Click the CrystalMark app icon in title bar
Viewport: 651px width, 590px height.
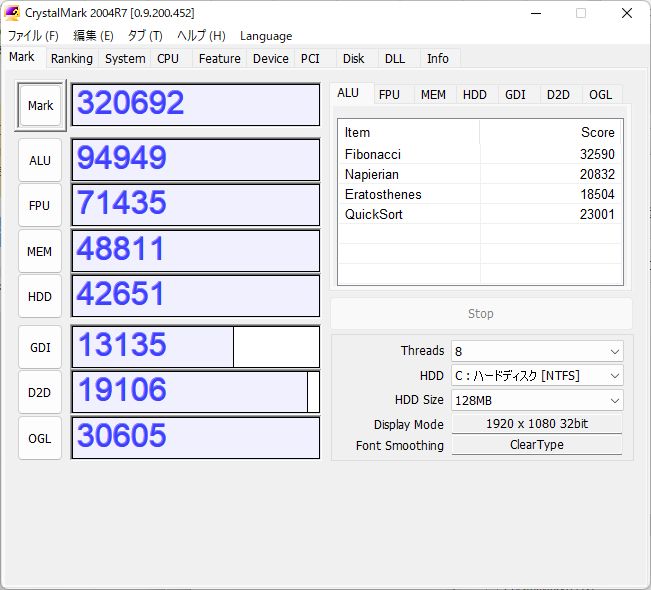pyautogui.click(x=12, y=13)
